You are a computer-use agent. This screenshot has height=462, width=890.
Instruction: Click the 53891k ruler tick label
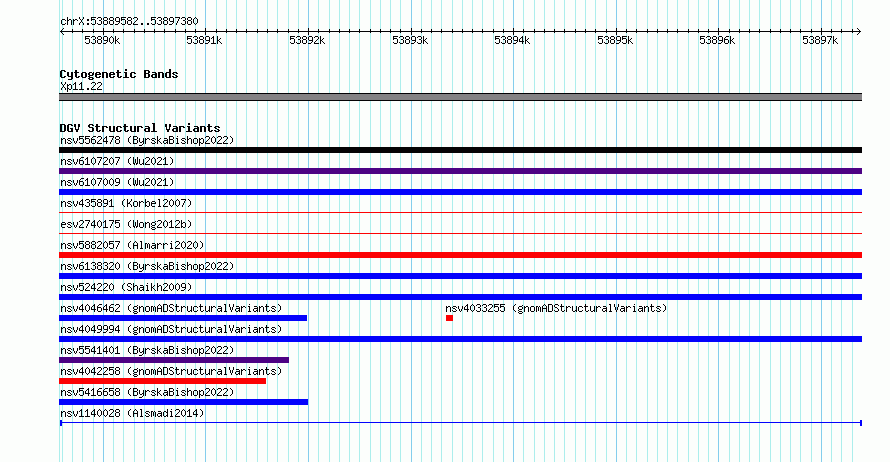pyautogui.click(x=204, y=40)
